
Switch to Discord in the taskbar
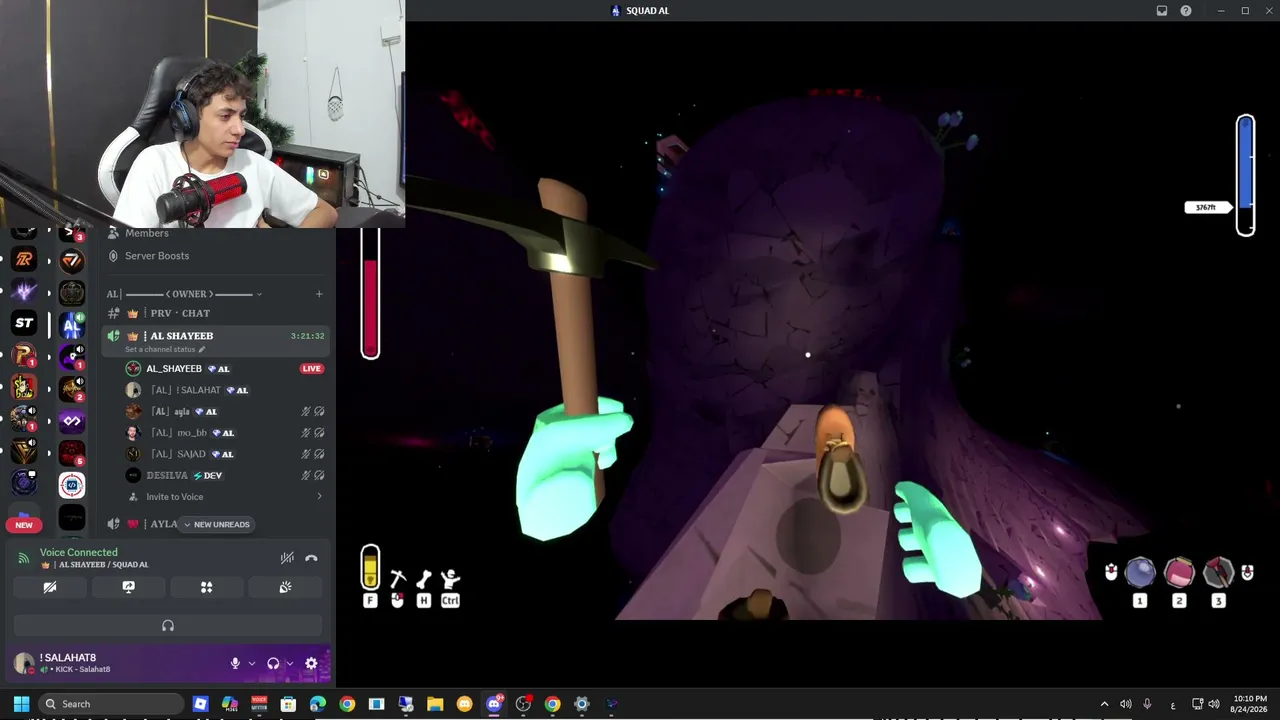point(494,704)
